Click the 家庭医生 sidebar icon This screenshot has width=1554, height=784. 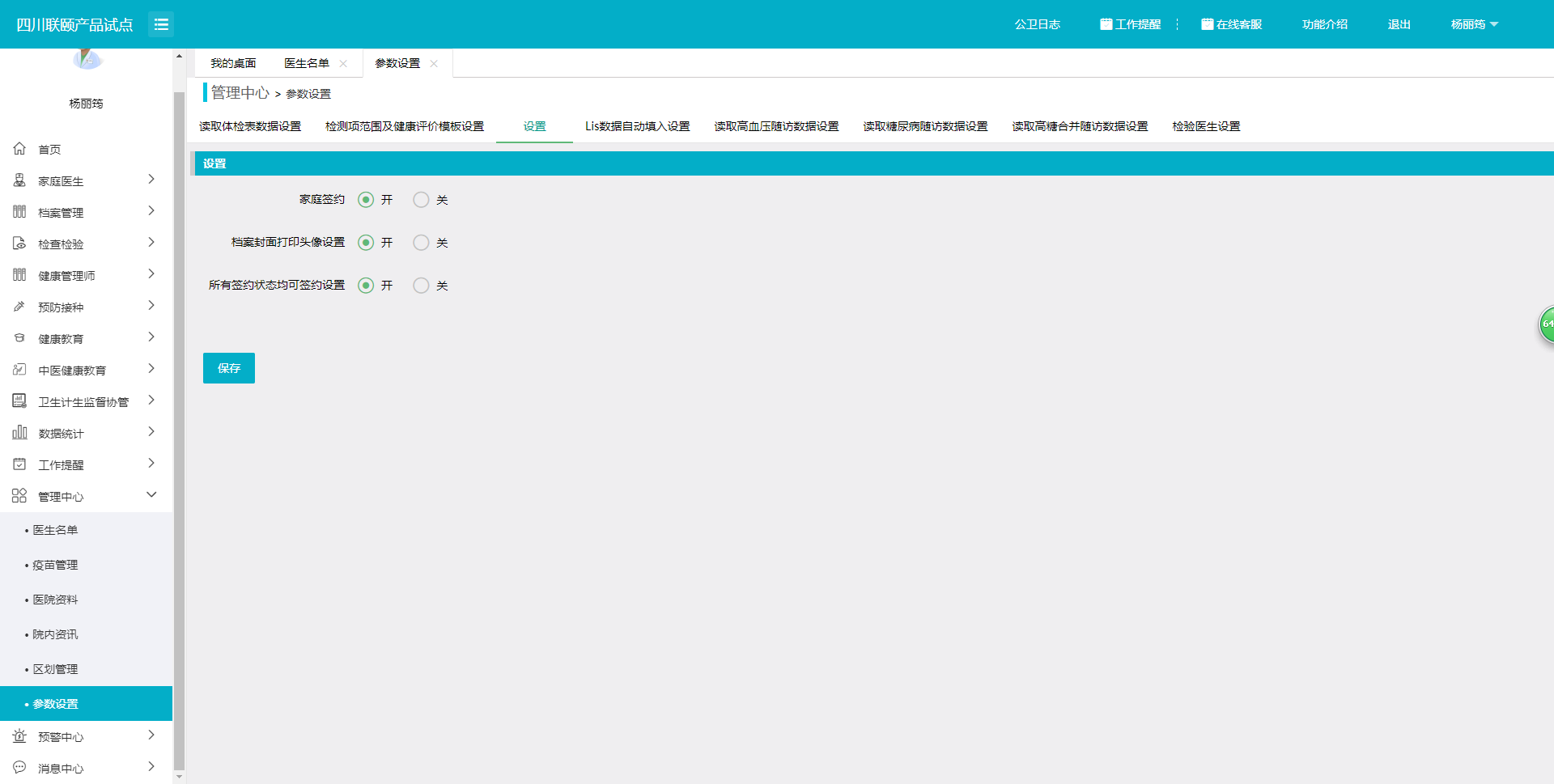coord(19,180)
